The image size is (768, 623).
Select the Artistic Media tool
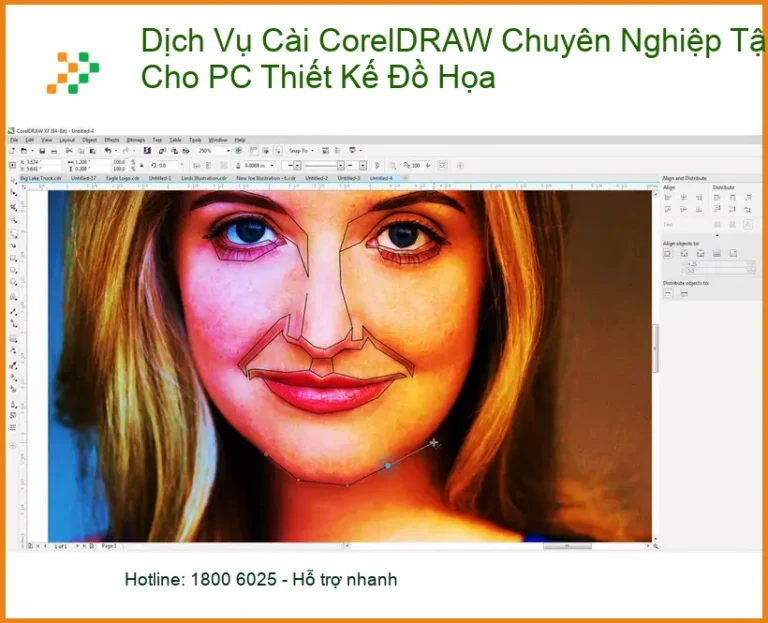tap(13, 245)
